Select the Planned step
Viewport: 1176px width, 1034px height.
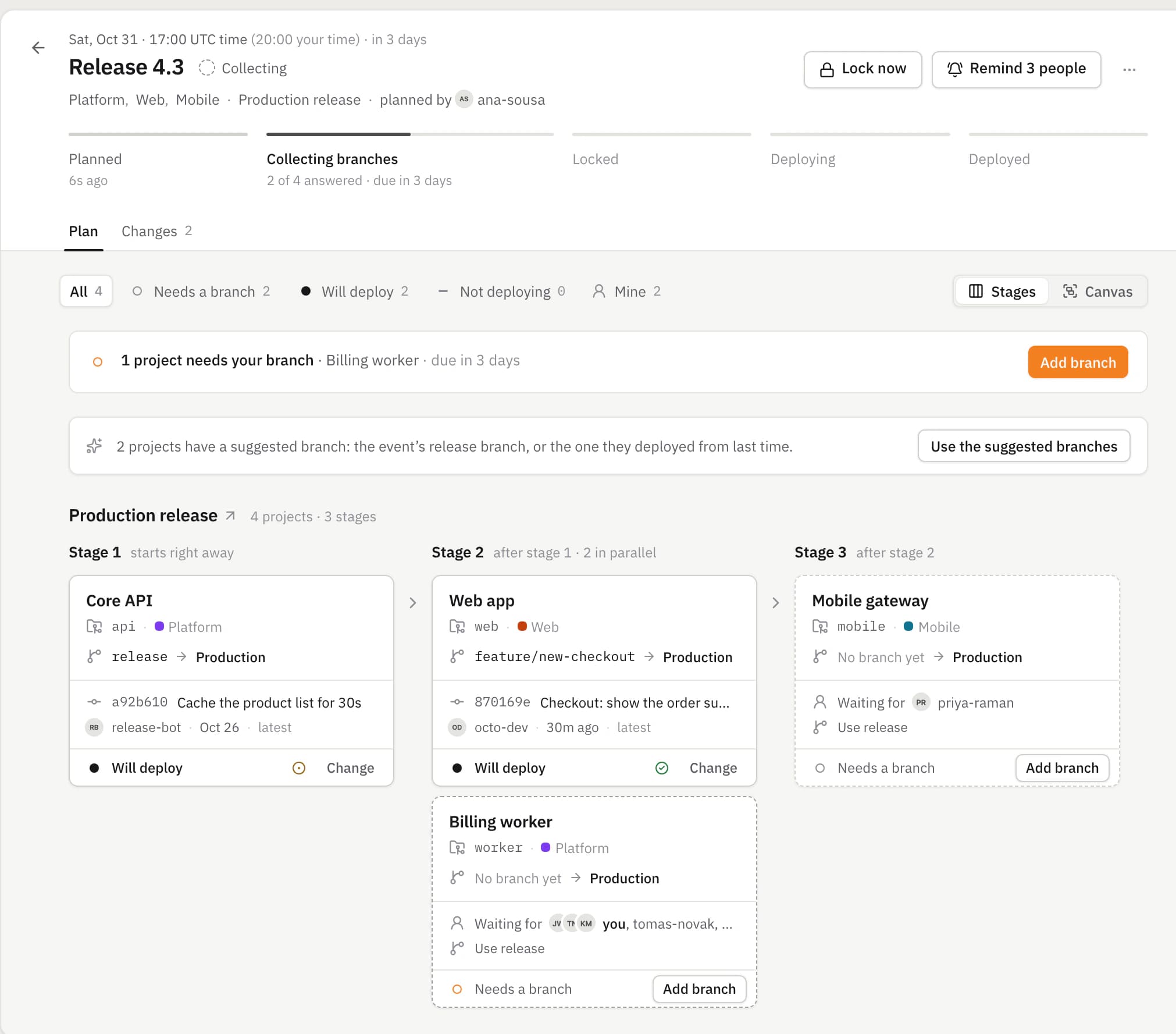click(158, 161)
